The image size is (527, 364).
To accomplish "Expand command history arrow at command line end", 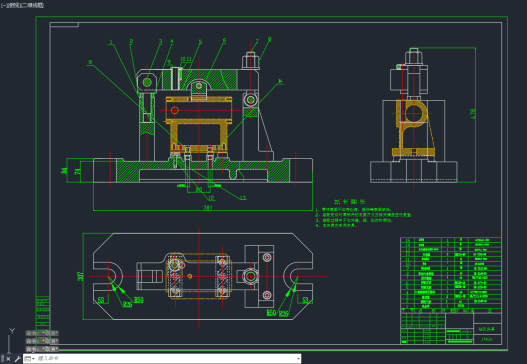I will (298, 359).
